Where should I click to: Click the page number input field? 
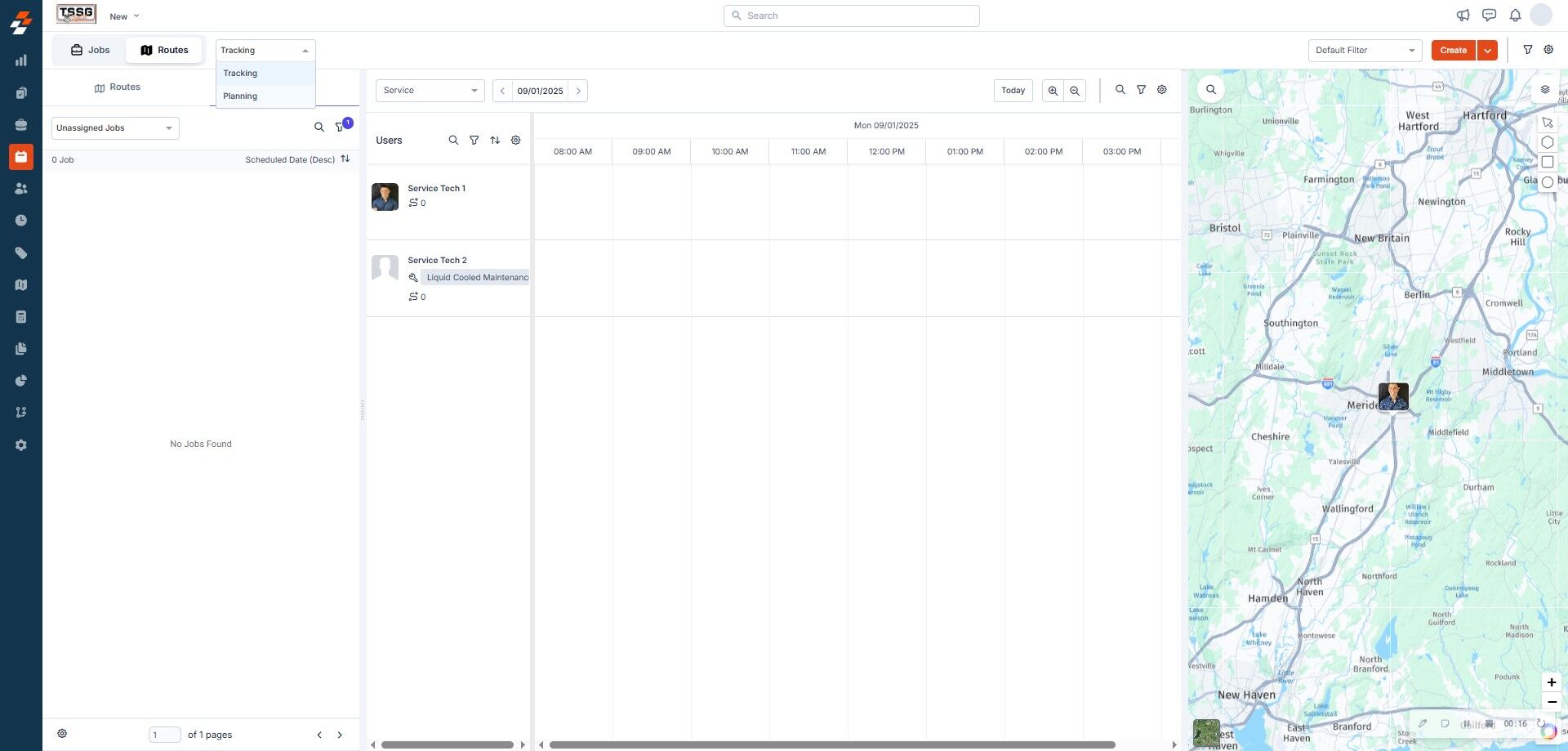pyautogui.click(x=165, y=735)
